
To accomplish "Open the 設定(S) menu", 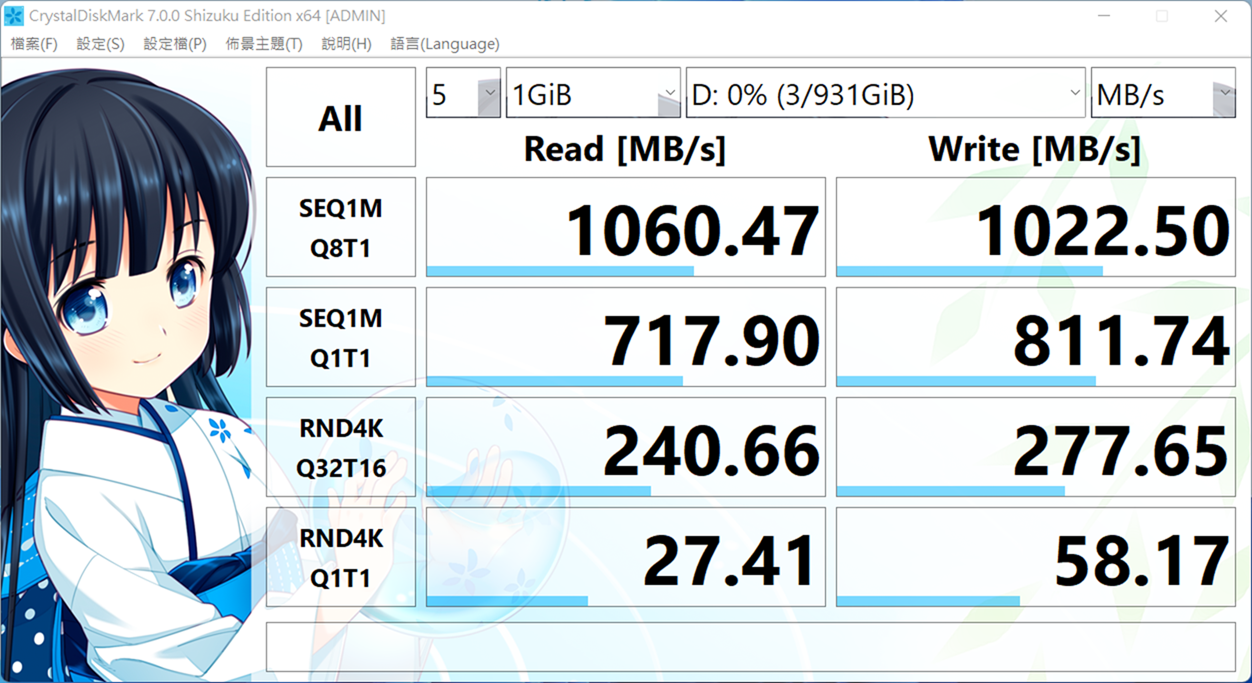I will tap(100, 44).
